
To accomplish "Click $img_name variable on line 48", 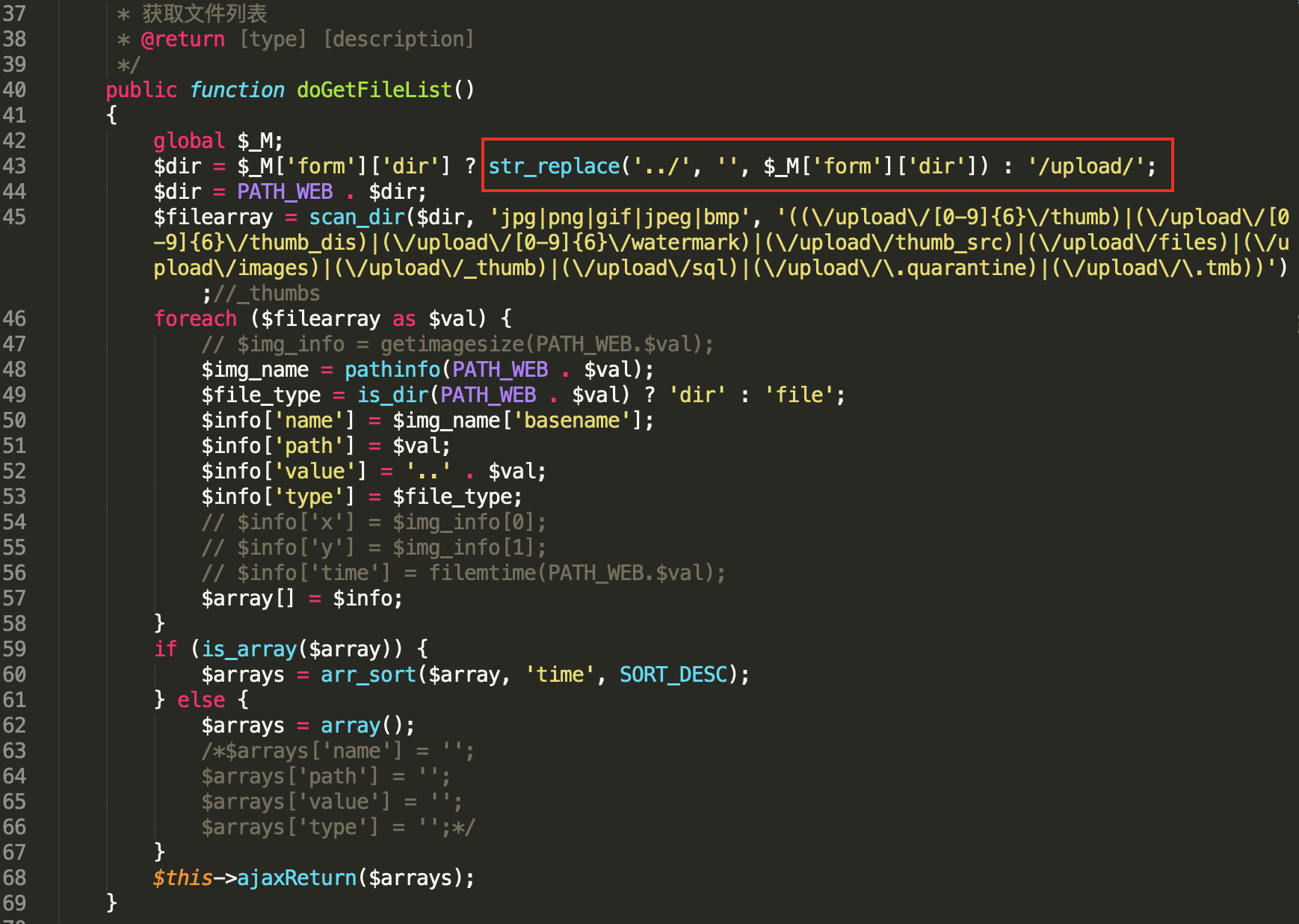I will (x=255, y=369).
